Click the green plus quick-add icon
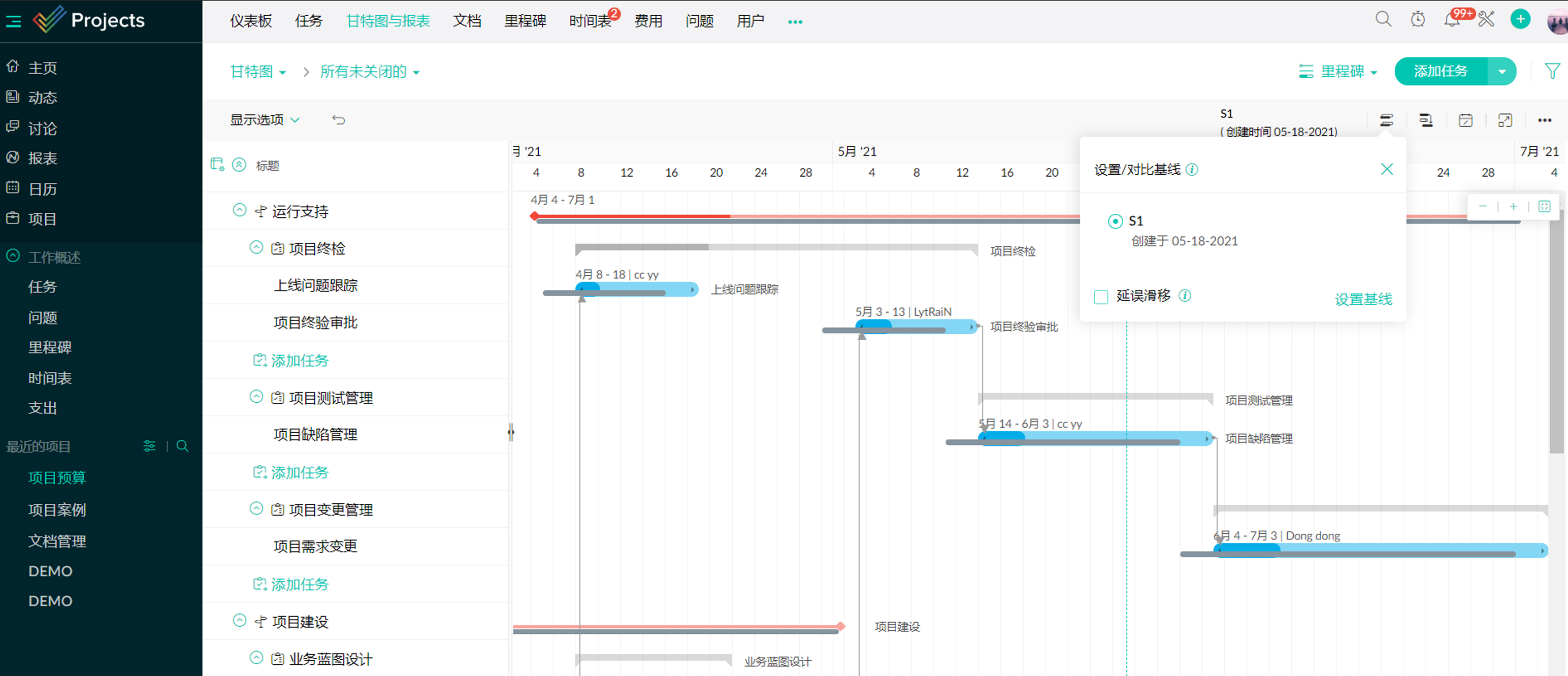This screenshot has height=676, width=1568. coord(1520,19)
